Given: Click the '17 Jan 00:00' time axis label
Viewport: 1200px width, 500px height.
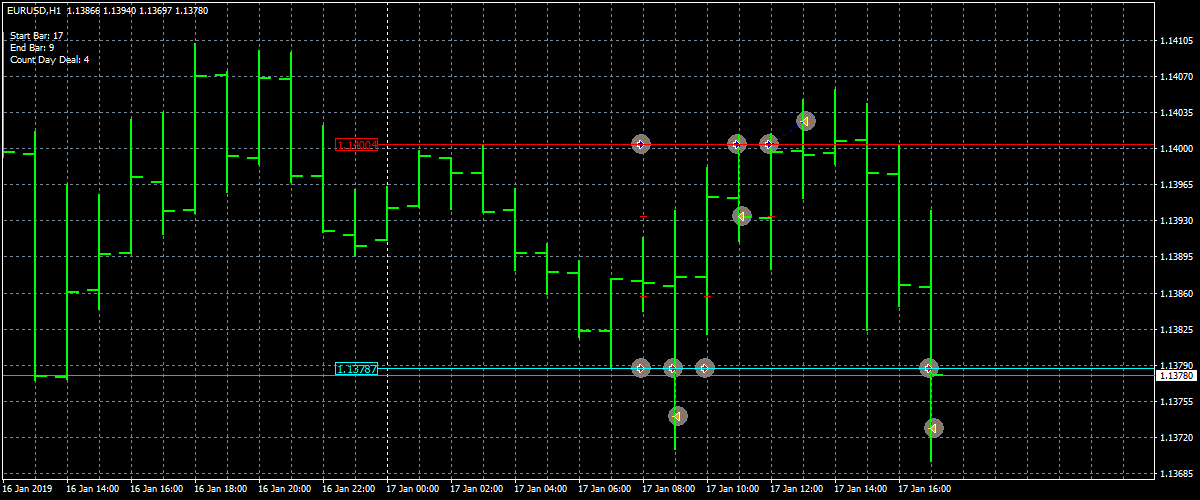Looking at the screenshot, I should pos(413,490).
